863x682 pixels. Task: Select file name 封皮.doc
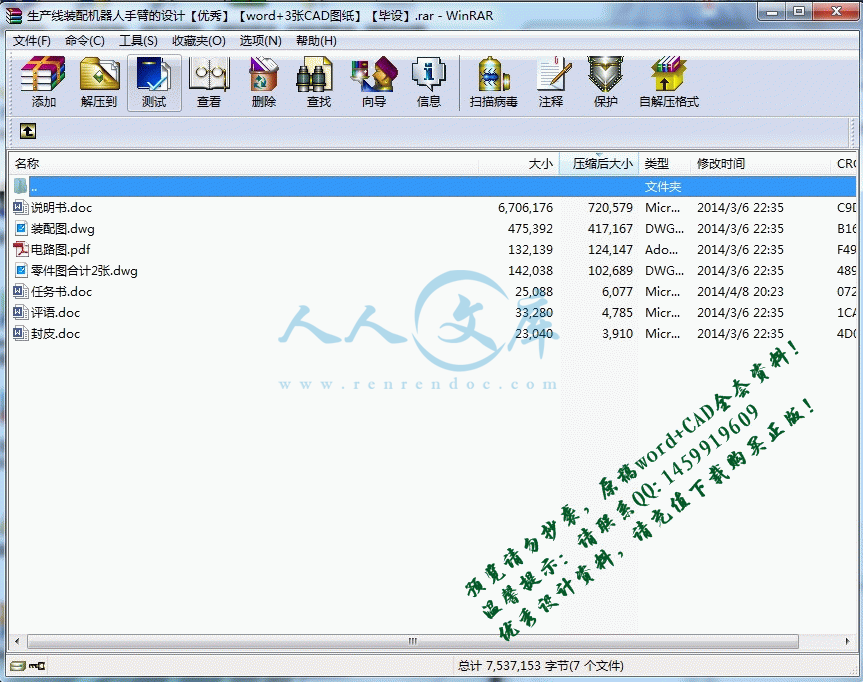pos(56,333)
